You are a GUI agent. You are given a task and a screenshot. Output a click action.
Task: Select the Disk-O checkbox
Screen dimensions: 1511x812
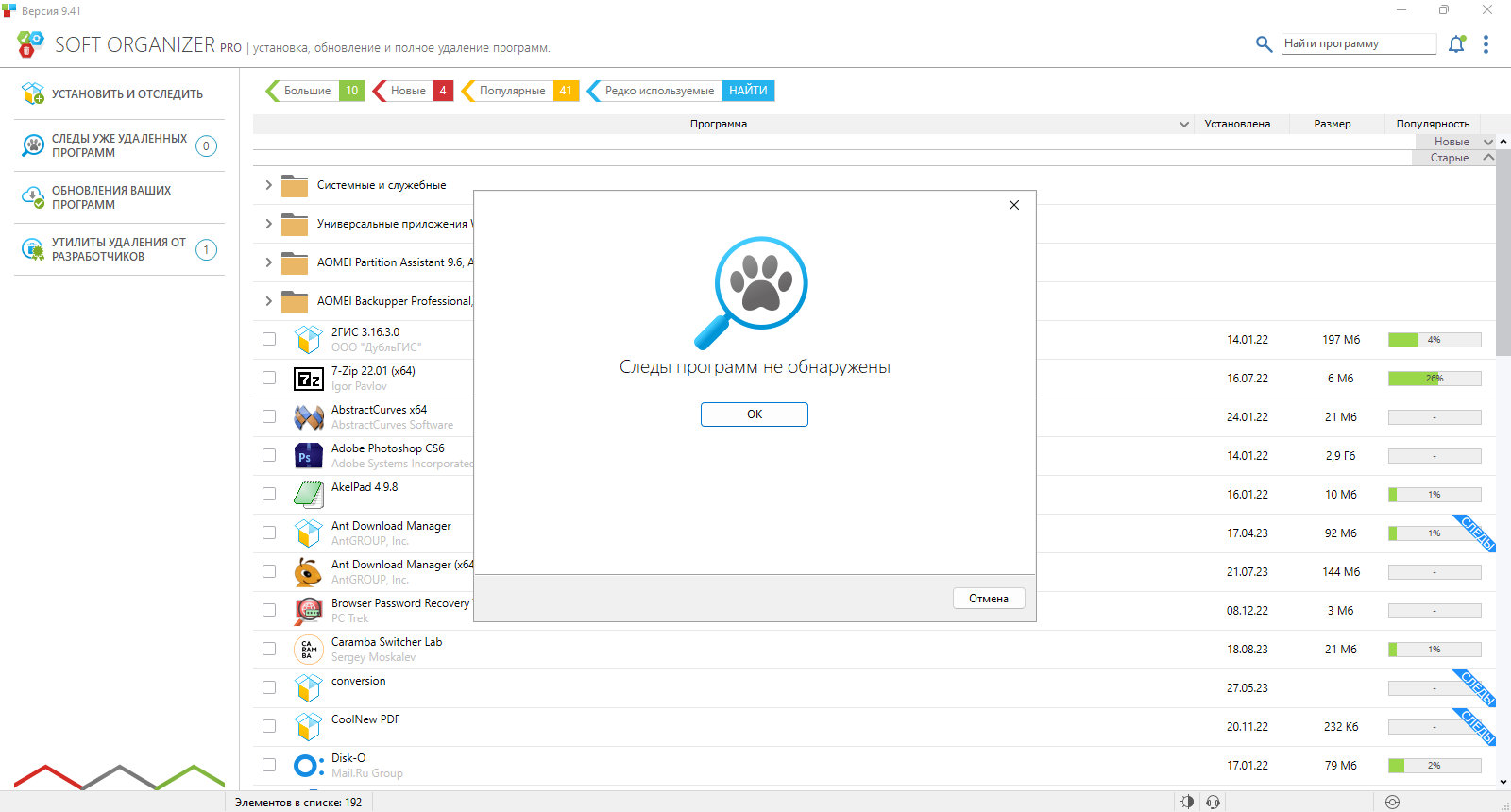click(269, 765)
